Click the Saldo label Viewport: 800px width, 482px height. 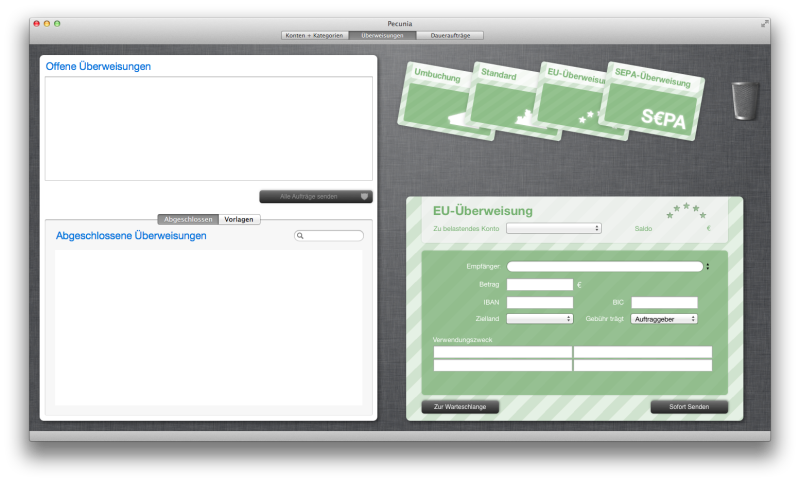click(x=643, y=229)
